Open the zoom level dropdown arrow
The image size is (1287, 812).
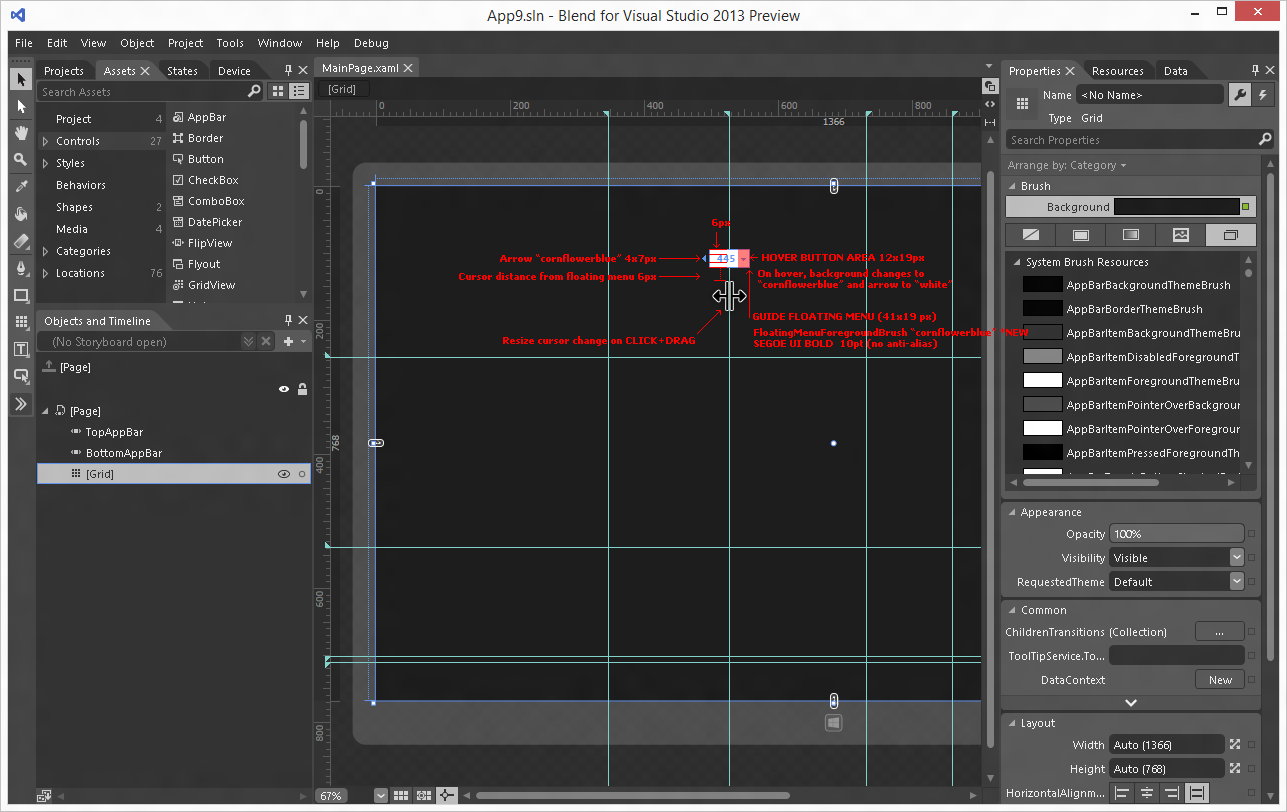click(x=380, y=796)
